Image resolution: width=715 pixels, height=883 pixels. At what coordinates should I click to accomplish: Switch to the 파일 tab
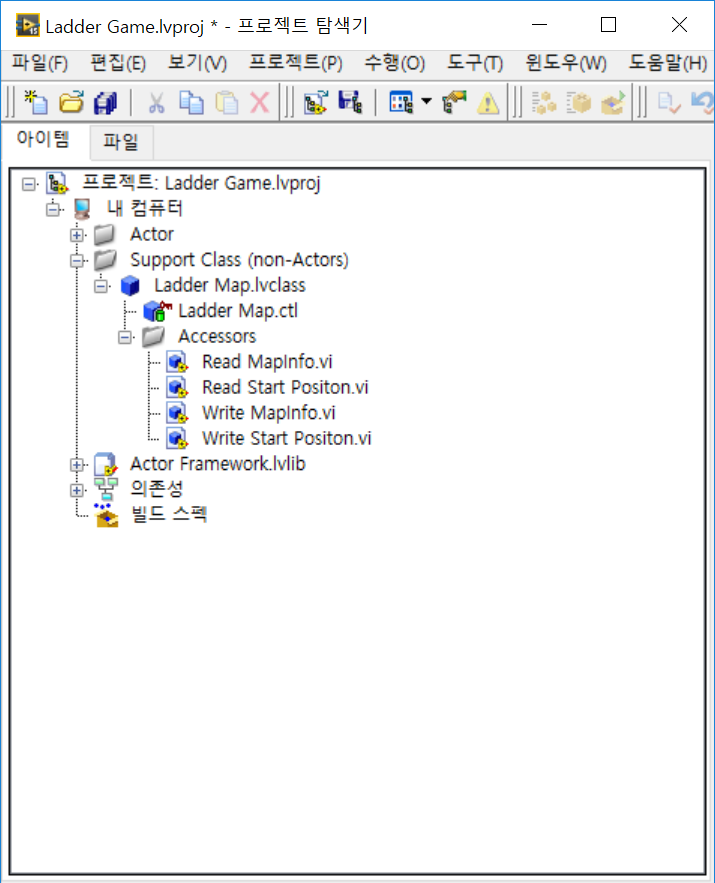pos(120,141)
